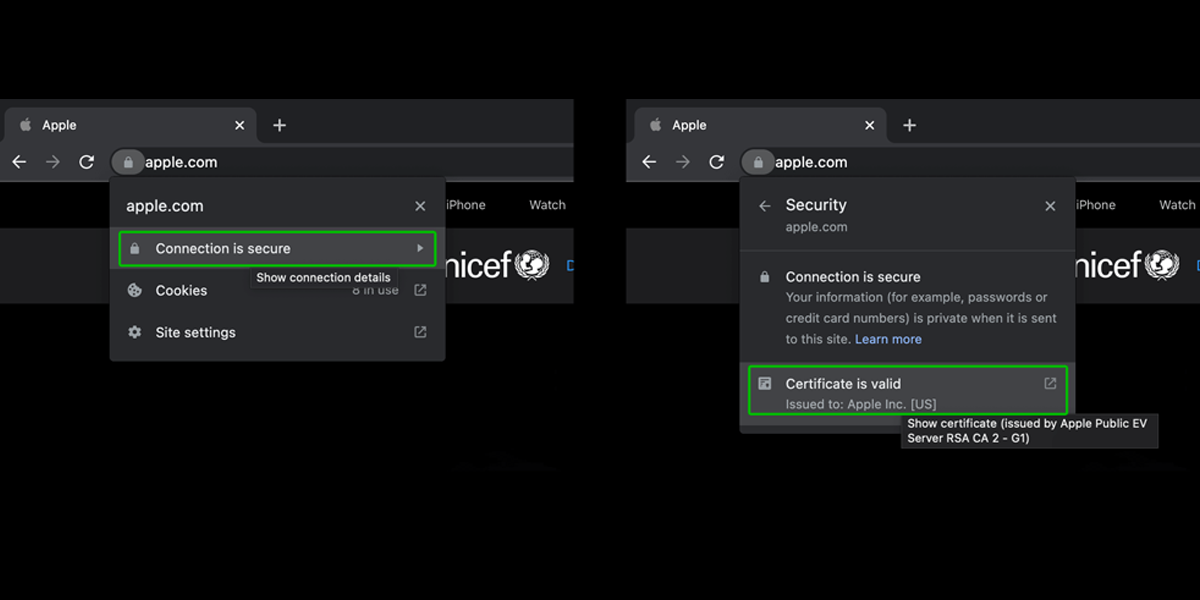Click the lock icon in right Security panel

click(765, 277)
